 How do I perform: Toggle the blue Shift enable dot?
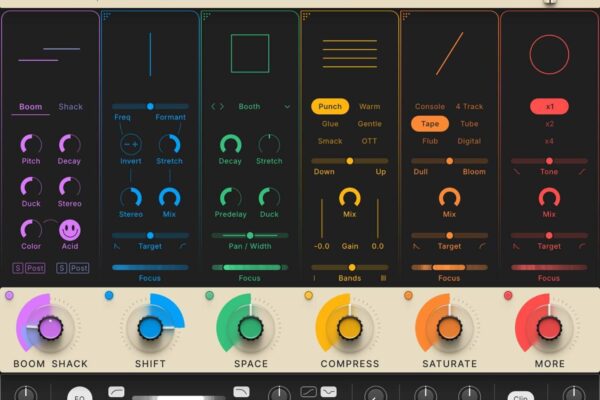tap(109, 296)
